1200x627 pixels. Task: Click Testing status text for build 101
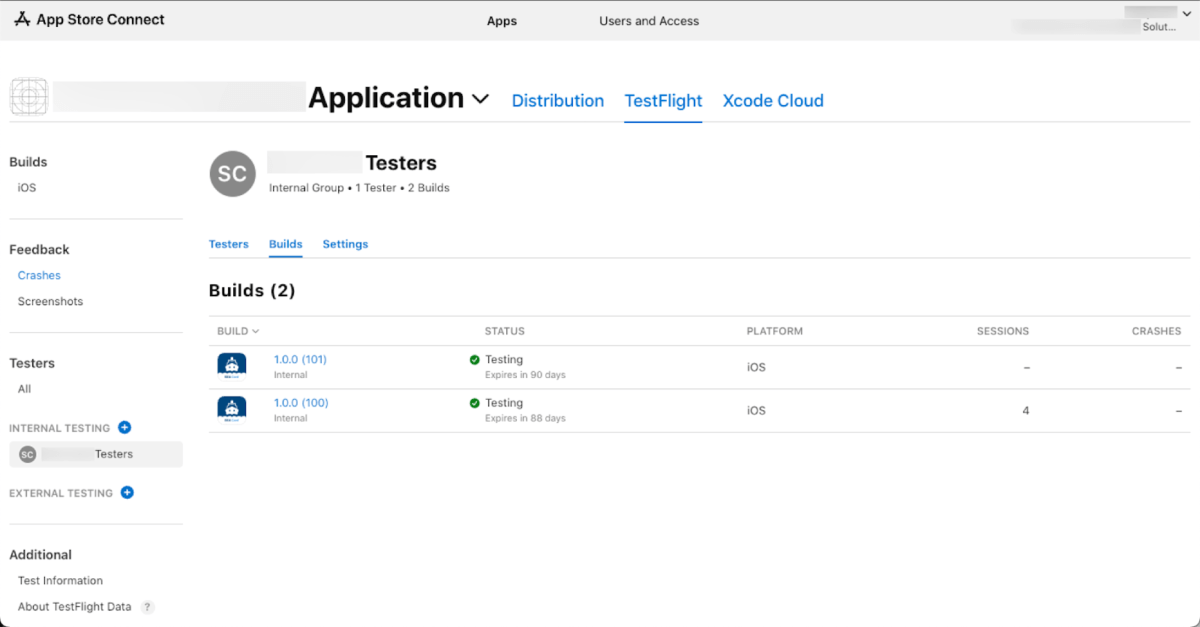click(x=504, y=359)
